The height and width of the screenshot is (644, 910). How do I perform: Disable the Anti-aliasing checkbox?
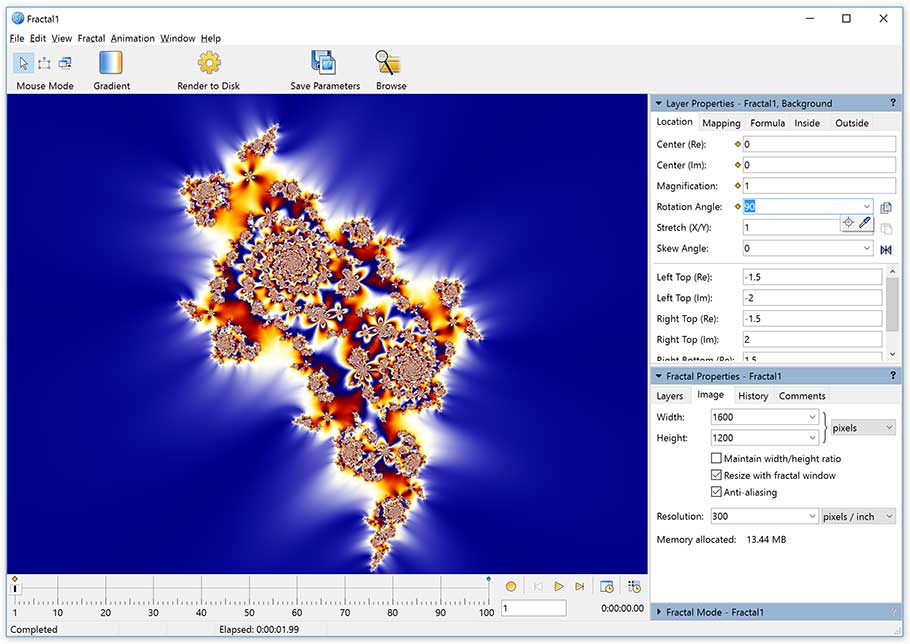716,492
